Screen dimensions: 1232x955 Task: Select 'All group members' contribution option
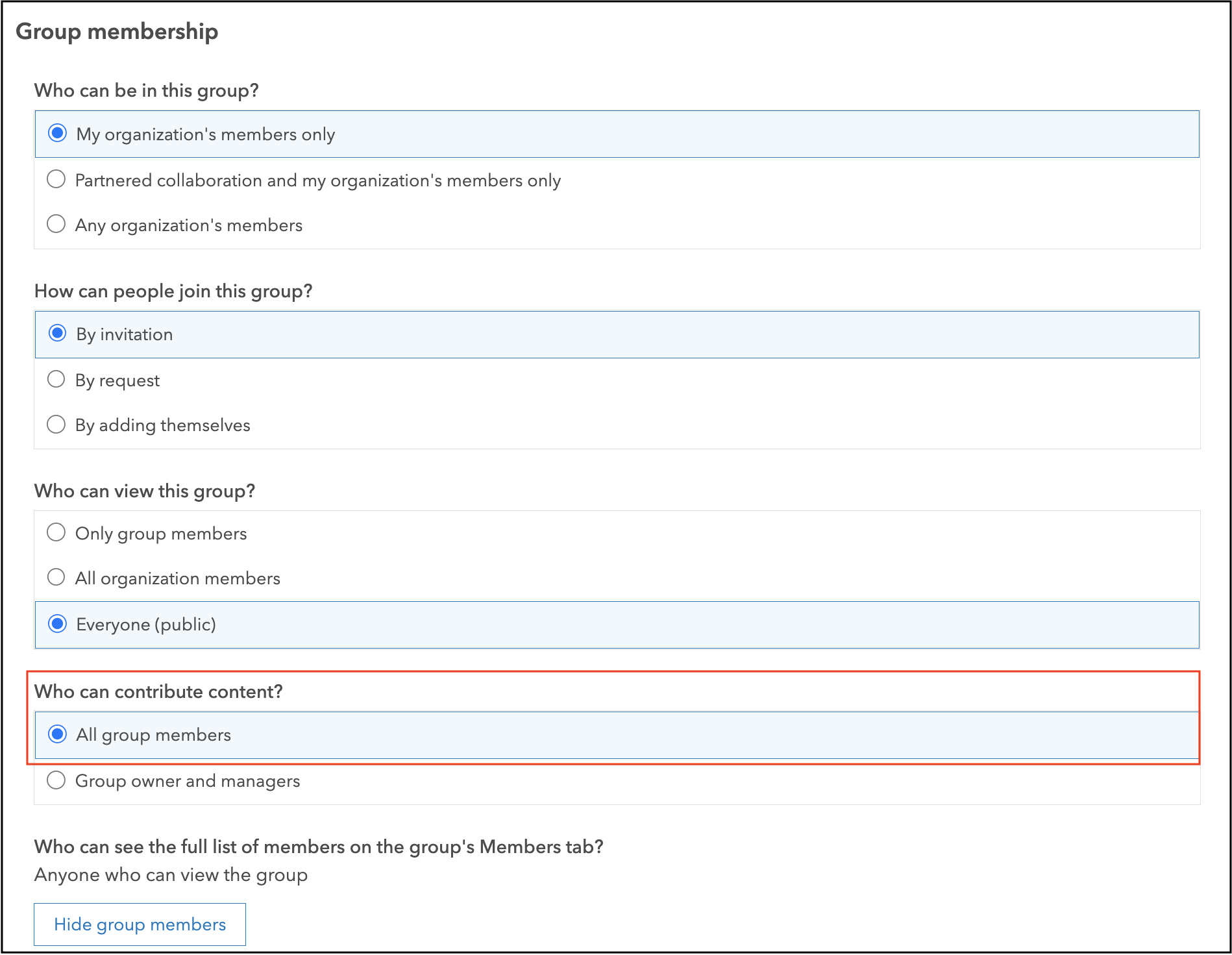(x=58, y=734)
